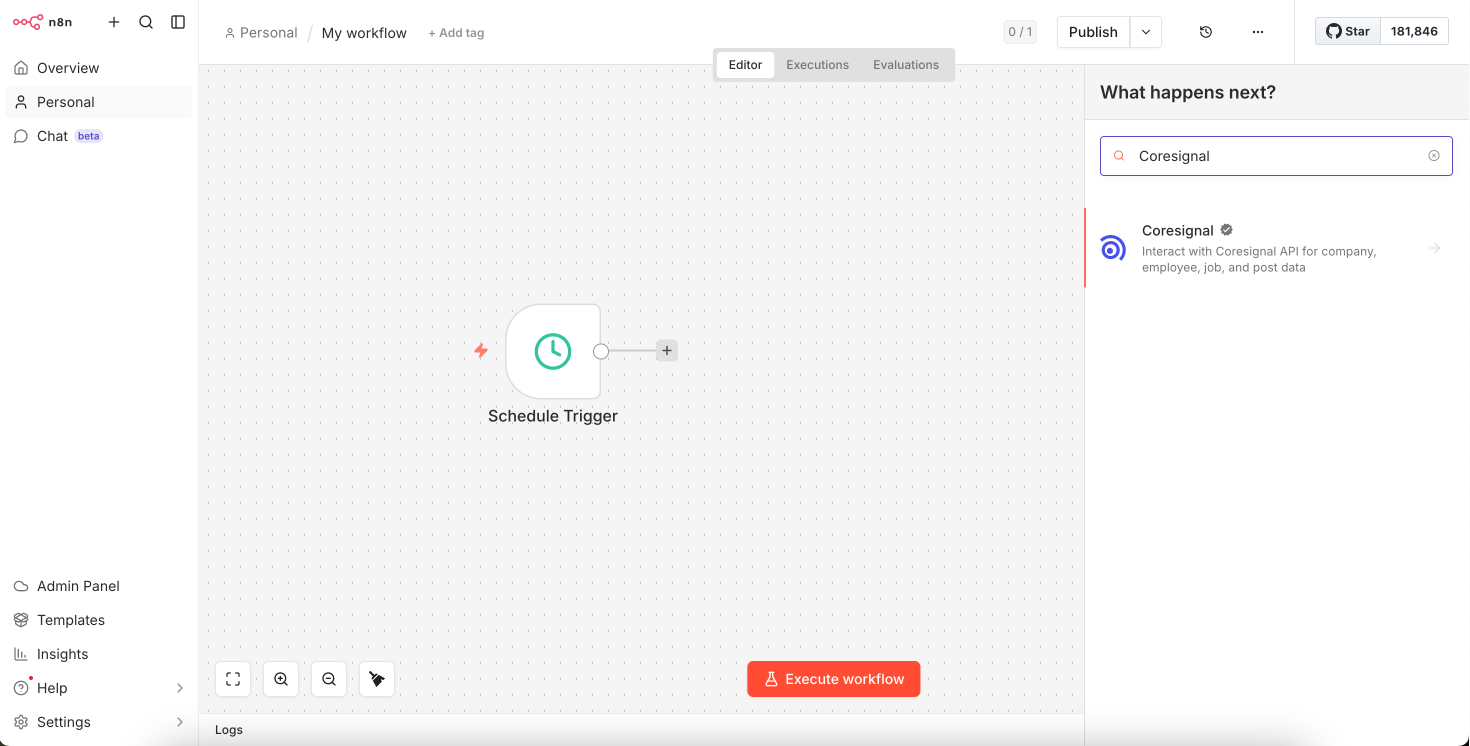Open the Logs panel

(229, 730)
